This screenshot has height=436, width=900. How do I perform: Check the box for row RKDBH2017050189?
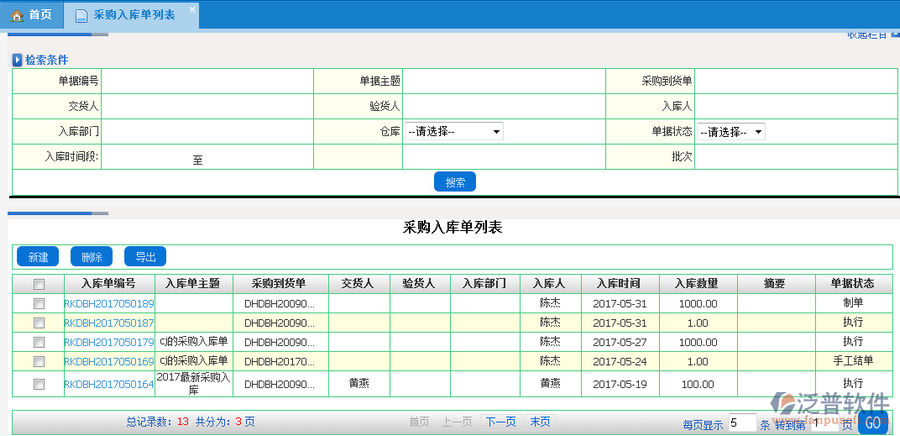tap(38, 303)
